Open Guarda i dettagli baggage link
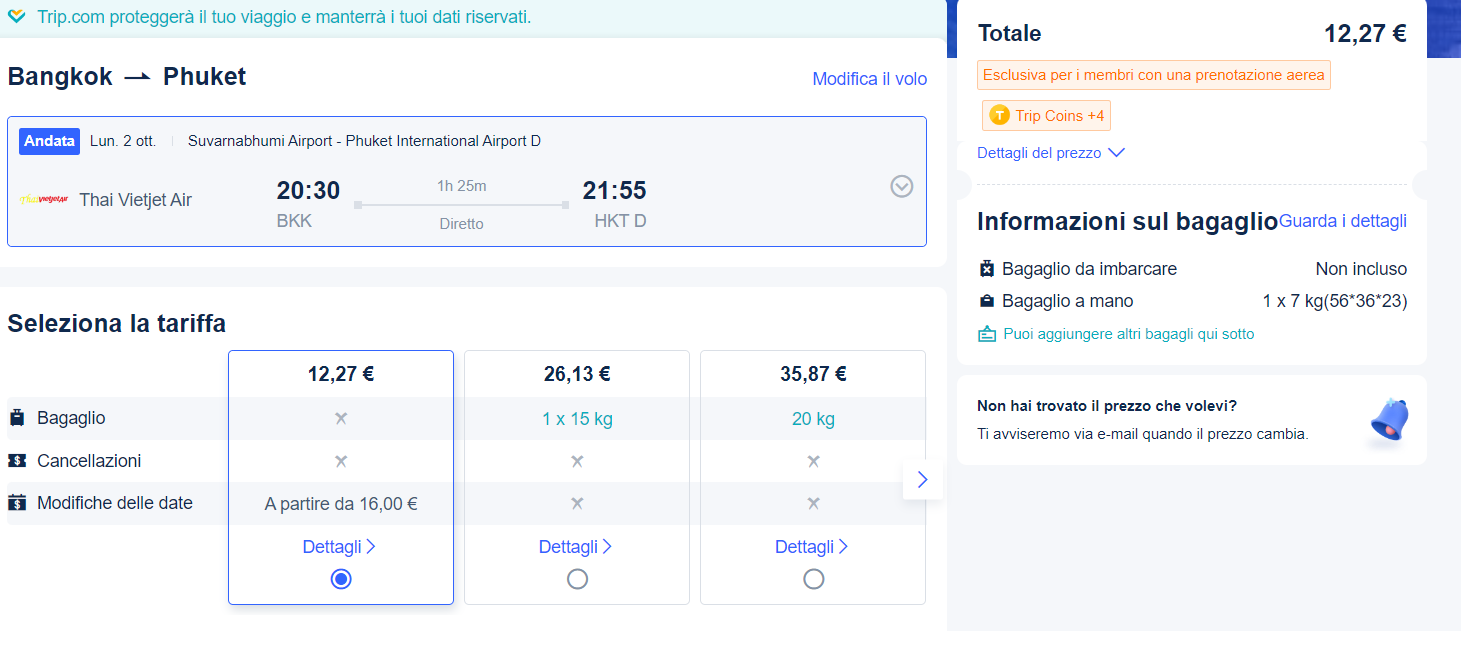The height and width of the screenshot is (648, 1461). 1342,221
